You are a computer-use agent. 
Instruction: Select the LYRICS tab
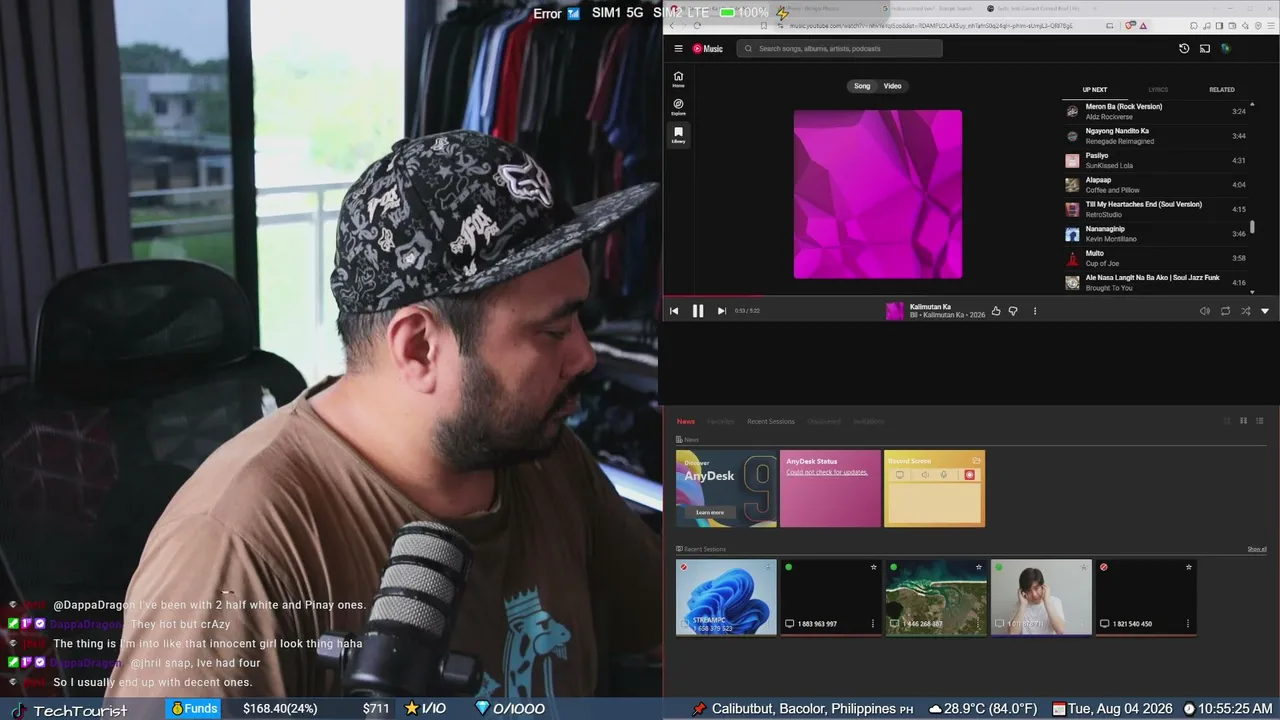1158,90
